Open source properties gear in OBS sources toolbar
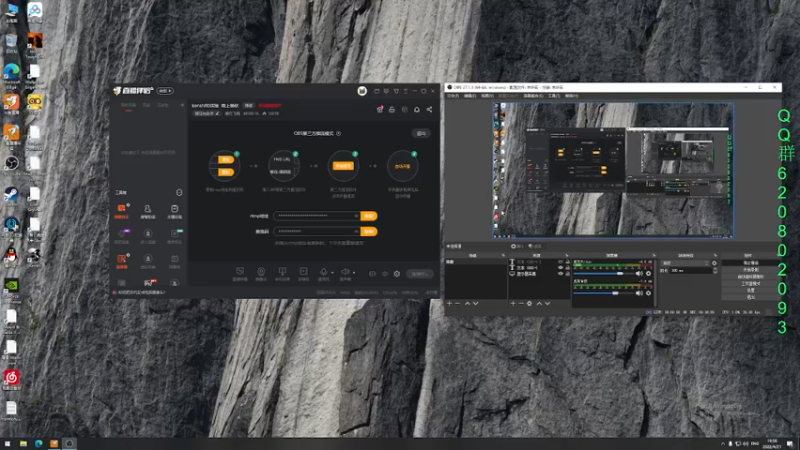 [x=529, y=304]
